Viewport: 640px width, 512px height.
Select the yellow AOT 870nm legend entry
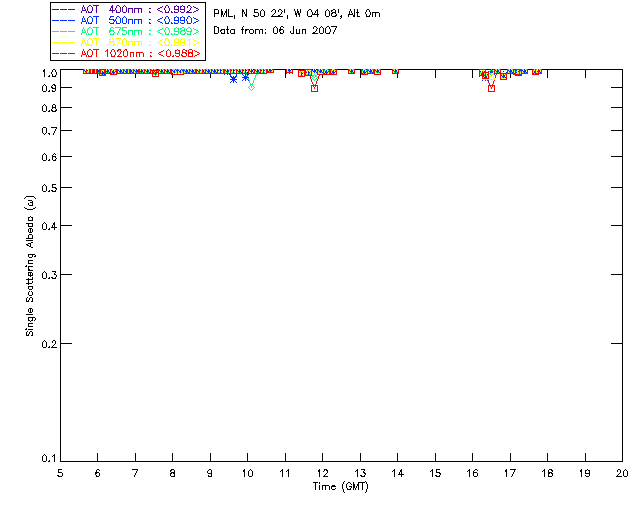(126, 42)
